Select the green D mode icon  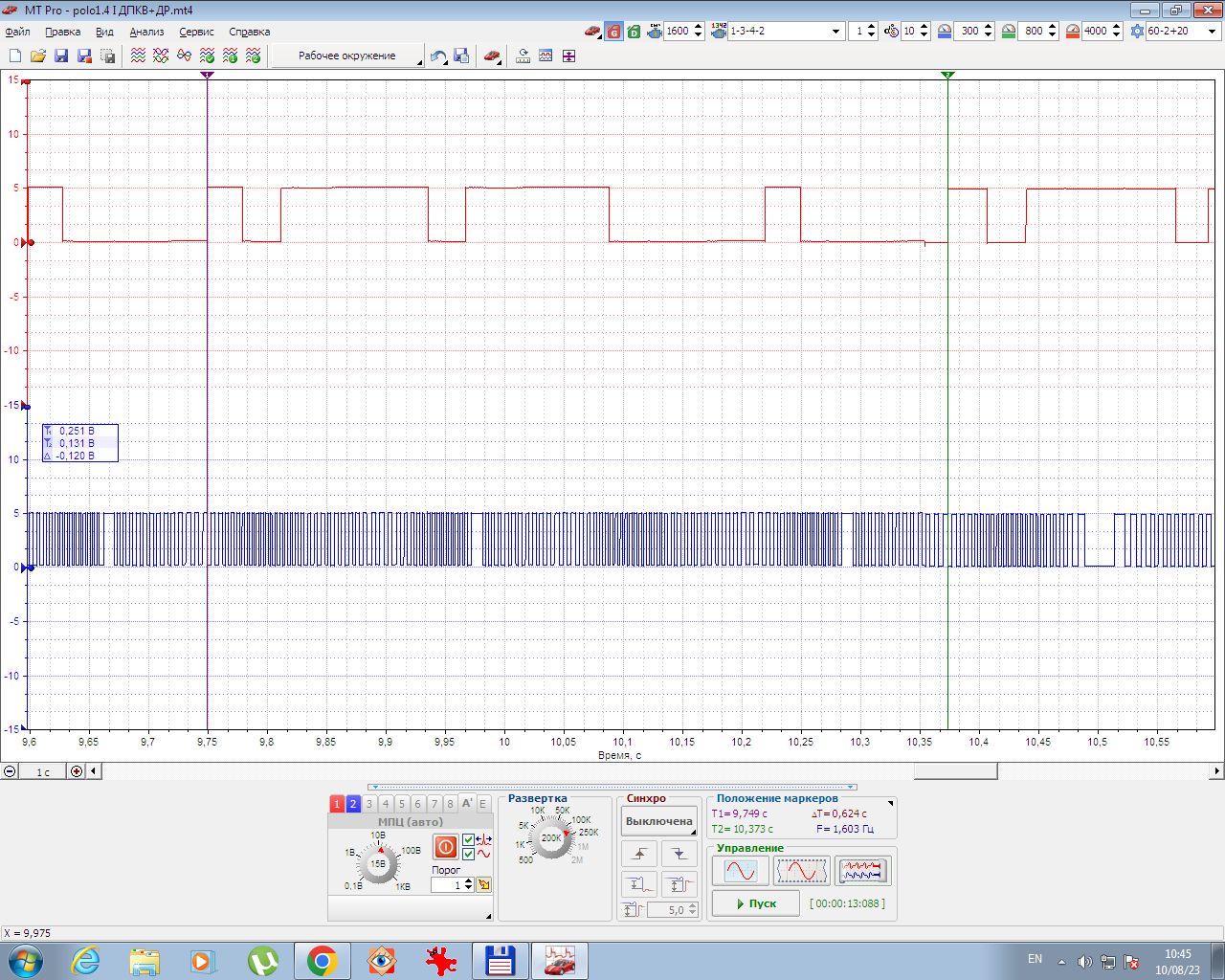pos(634,32)
